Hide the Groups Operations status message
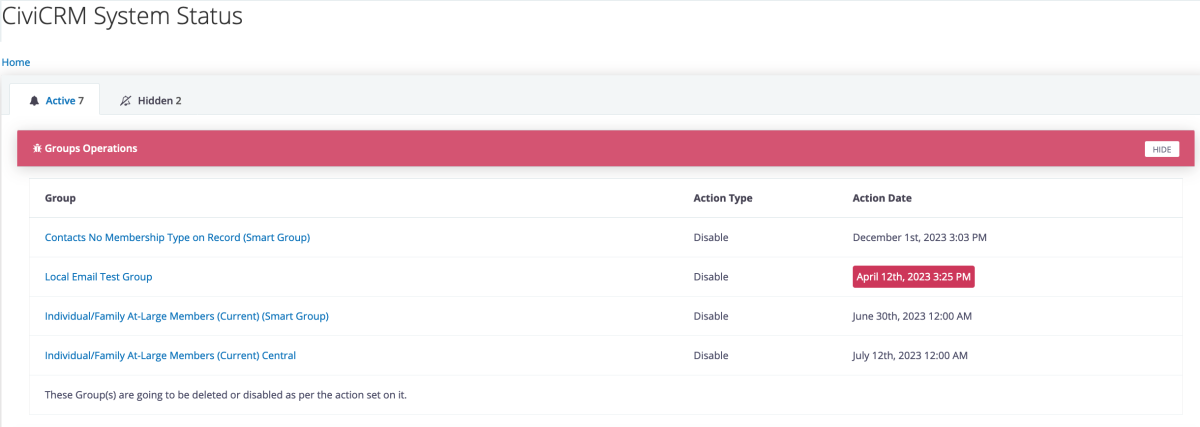This screenshot has height=427, width=1200. pyautogui.click(x=1162, y=149)
